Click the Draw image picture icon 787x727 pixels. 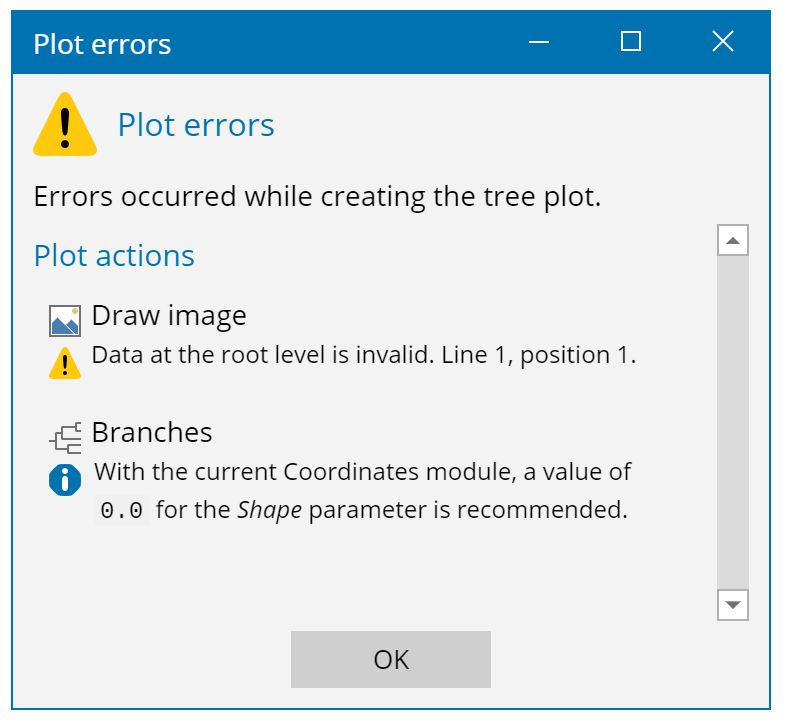click(65, 320)
